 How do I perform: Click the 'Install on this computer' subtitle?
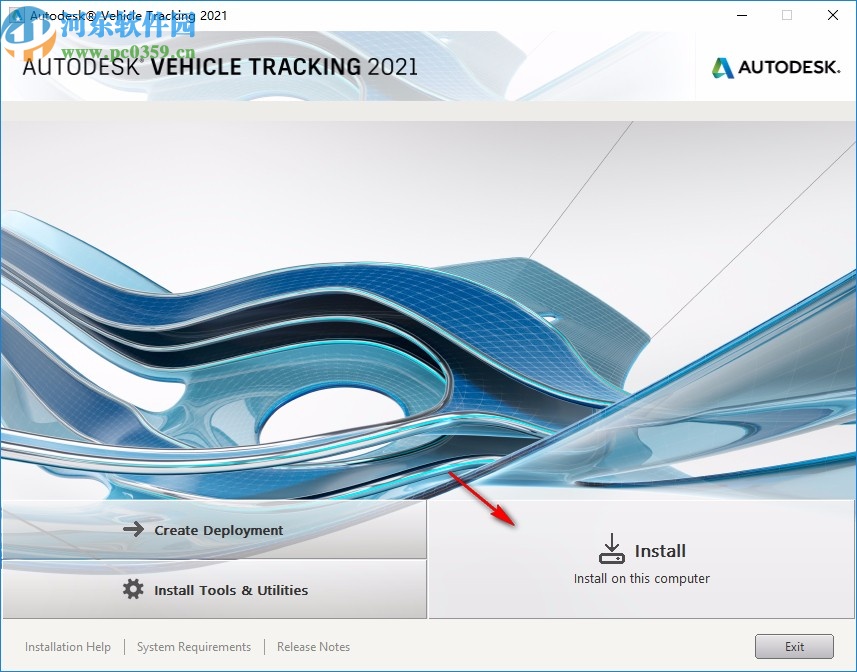click(x=641, y=578)
